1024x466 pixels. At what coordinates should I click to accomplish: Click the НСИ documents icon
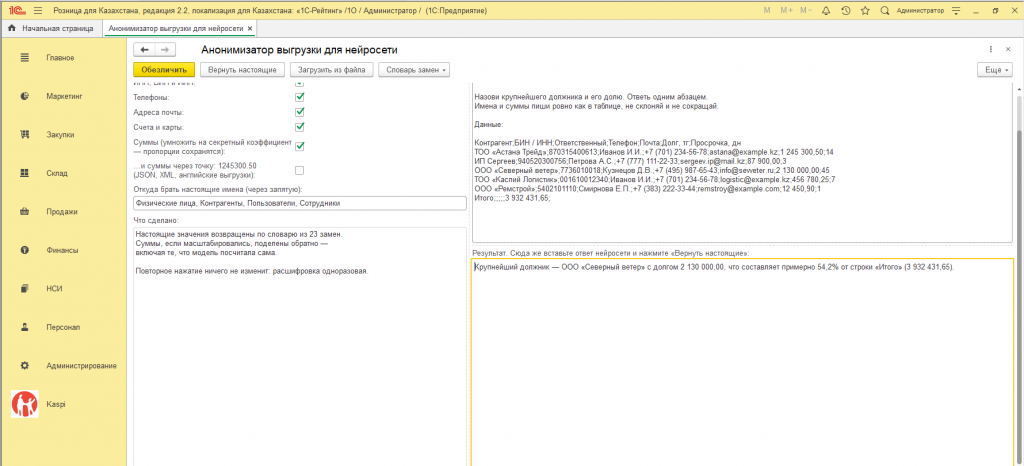25,288
